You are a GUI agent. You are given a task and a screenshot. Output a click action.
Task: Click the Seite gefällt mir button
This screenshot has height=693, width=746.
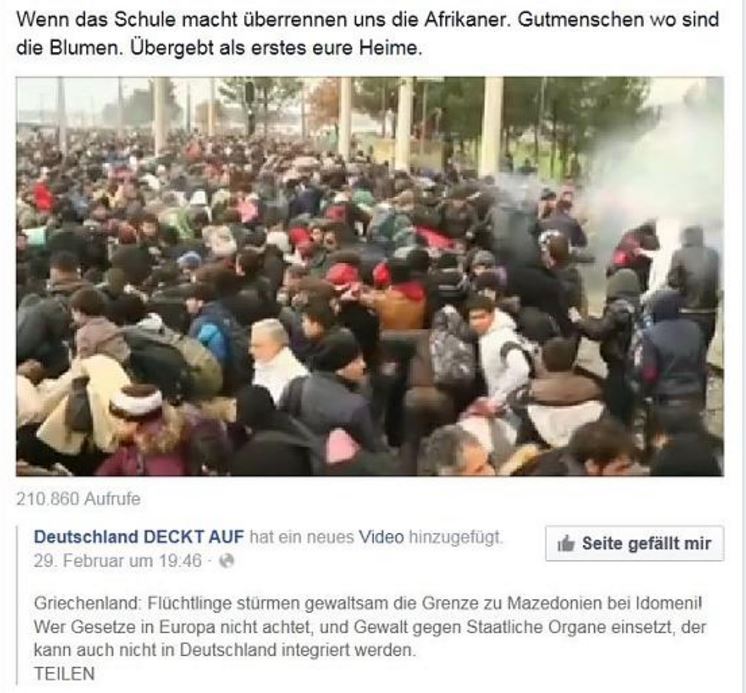coord(635,543)
